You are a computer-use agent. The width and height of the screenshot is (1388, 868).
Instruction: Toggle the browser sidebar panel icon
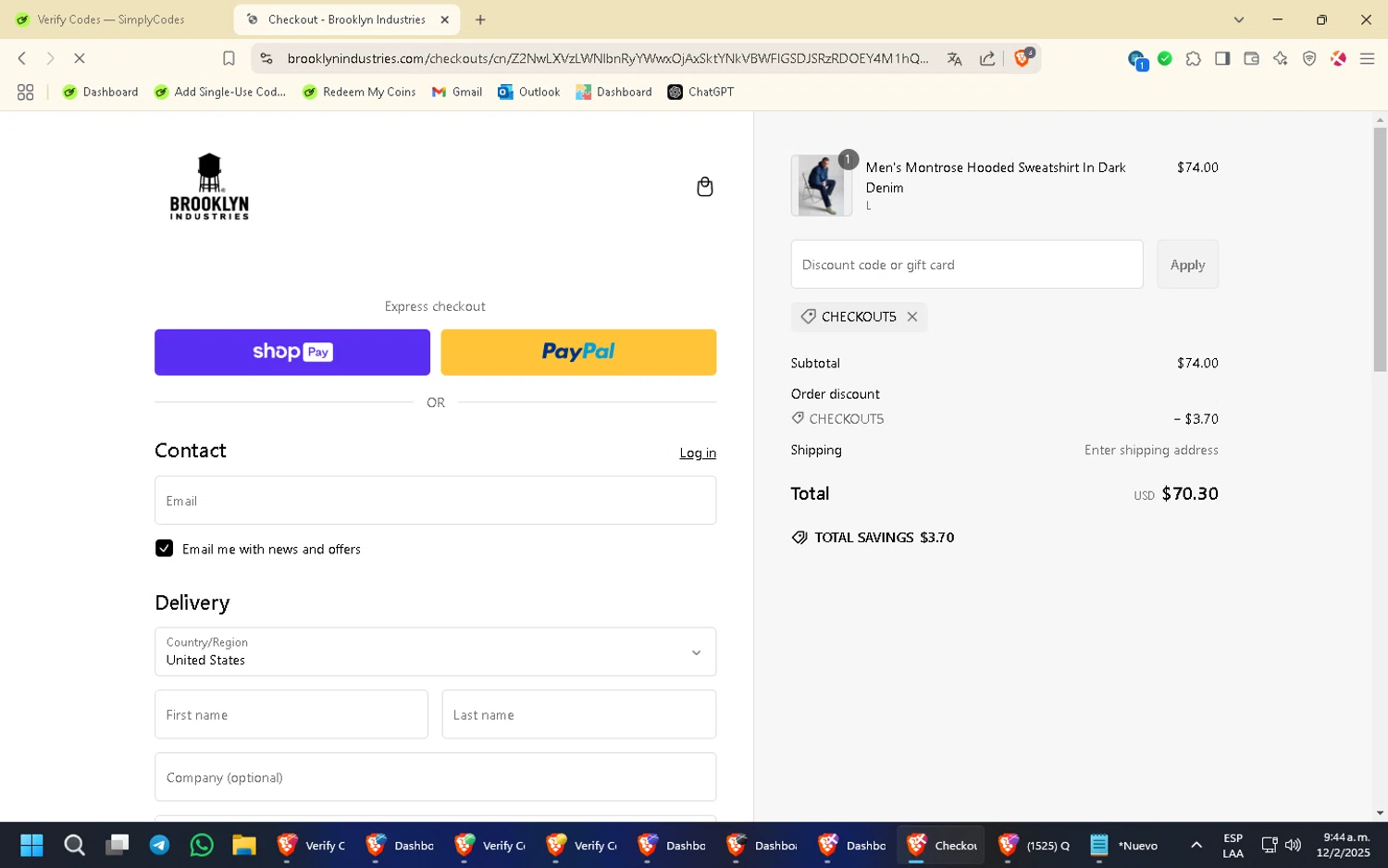coord(1222,58)
